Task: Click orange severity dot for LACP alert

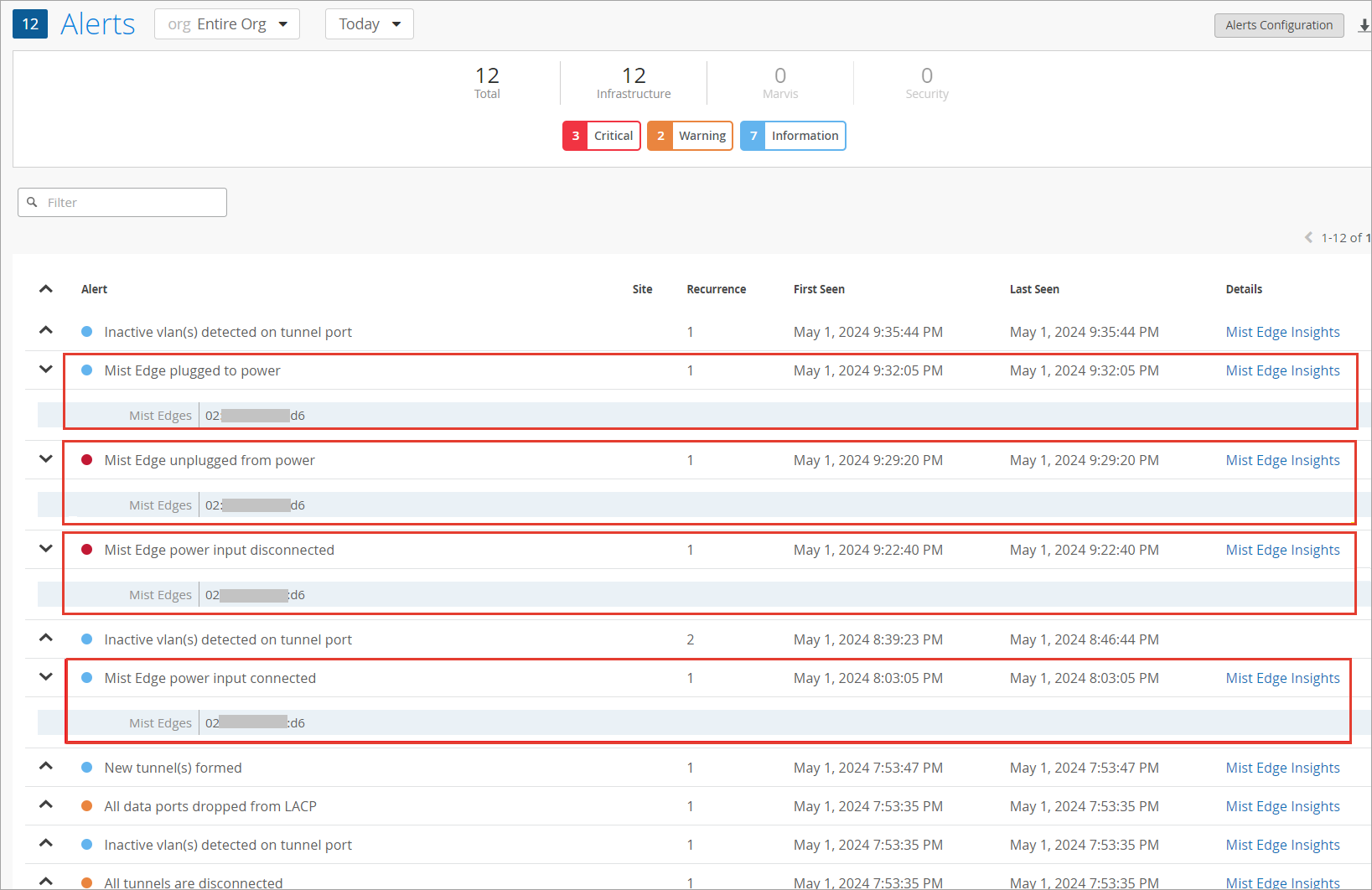Action: tap(86, 806)
